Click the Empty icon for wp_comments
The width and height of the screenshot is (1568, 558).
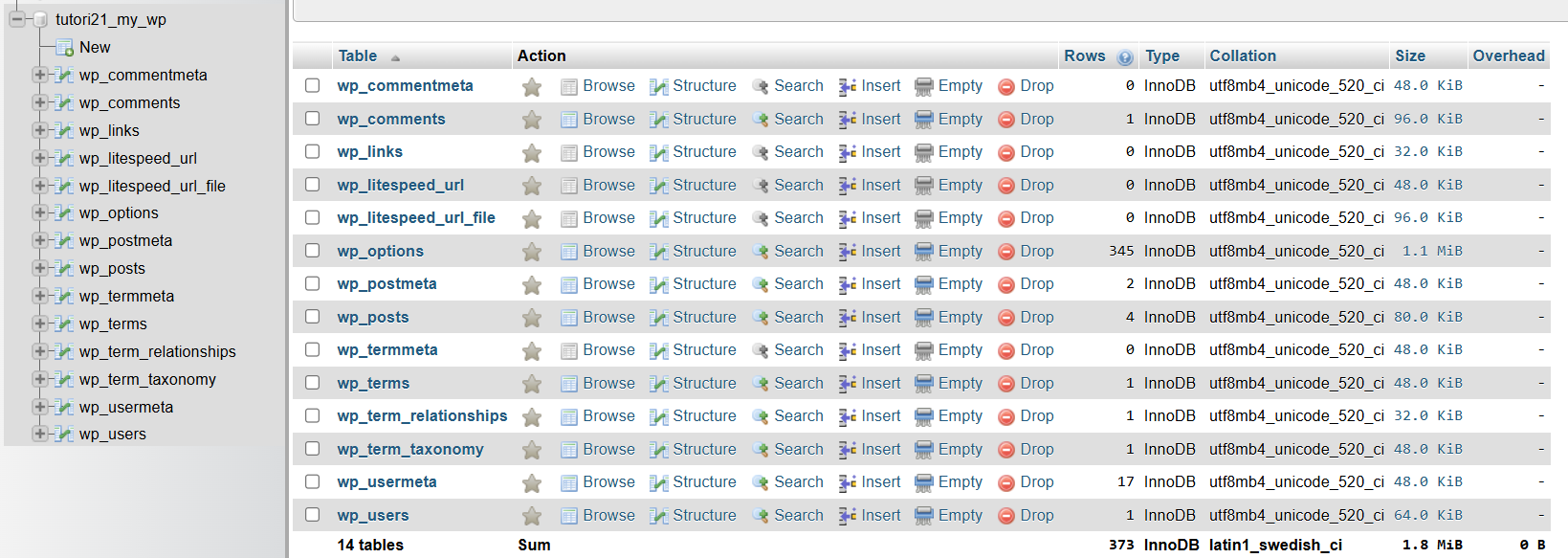[924, 120]
